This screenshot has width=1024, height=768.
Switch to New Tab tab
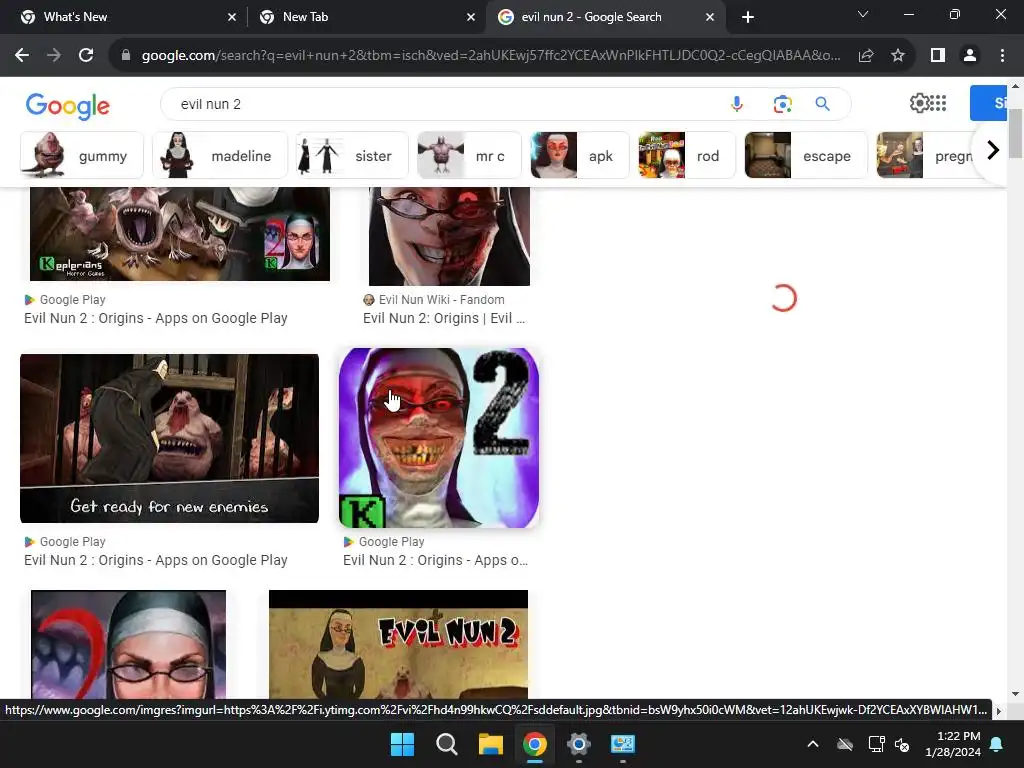click(368, 17)
